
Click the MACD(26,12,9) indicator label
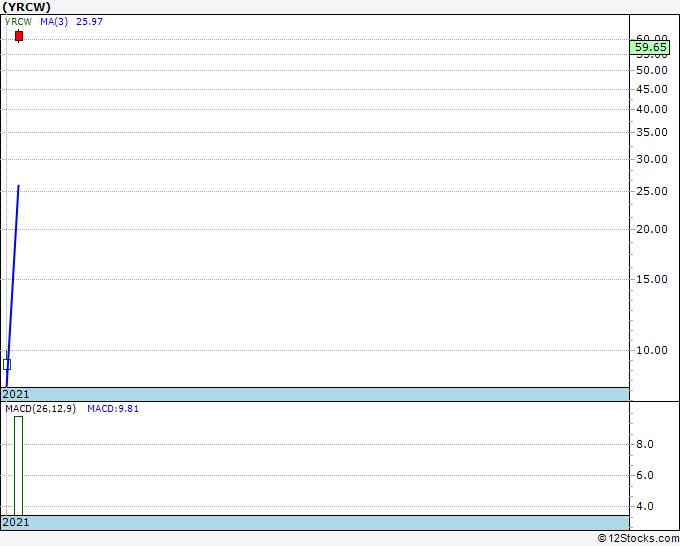[x=40, y=409]
